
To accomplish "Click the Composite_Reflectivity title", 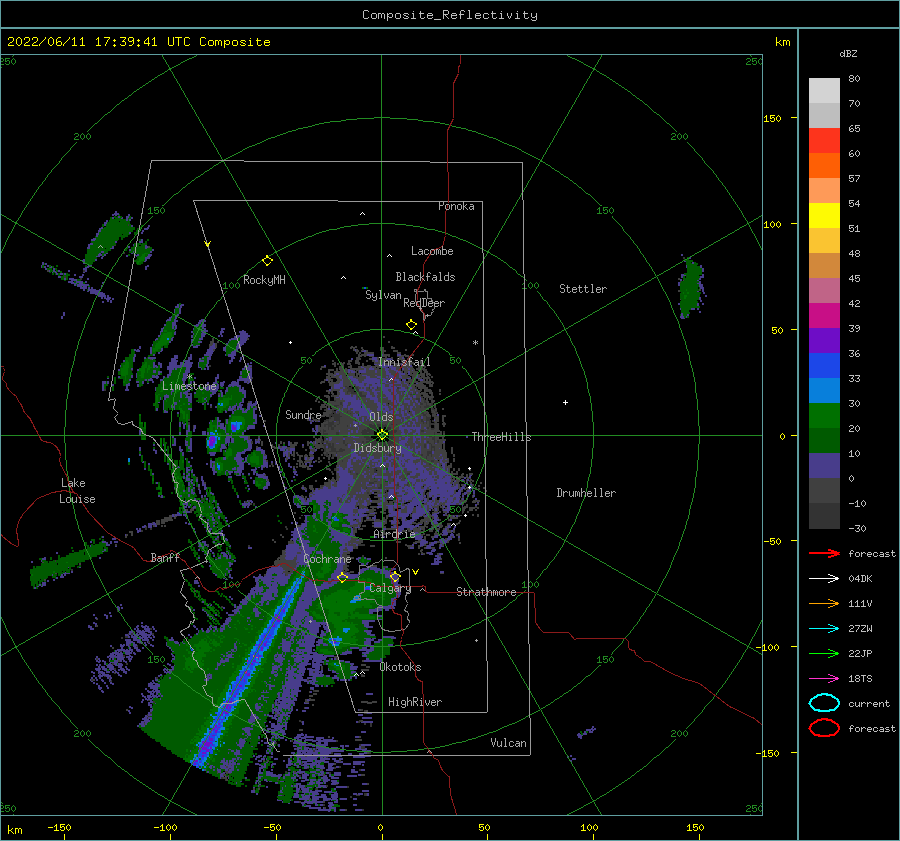I will 449,15.
